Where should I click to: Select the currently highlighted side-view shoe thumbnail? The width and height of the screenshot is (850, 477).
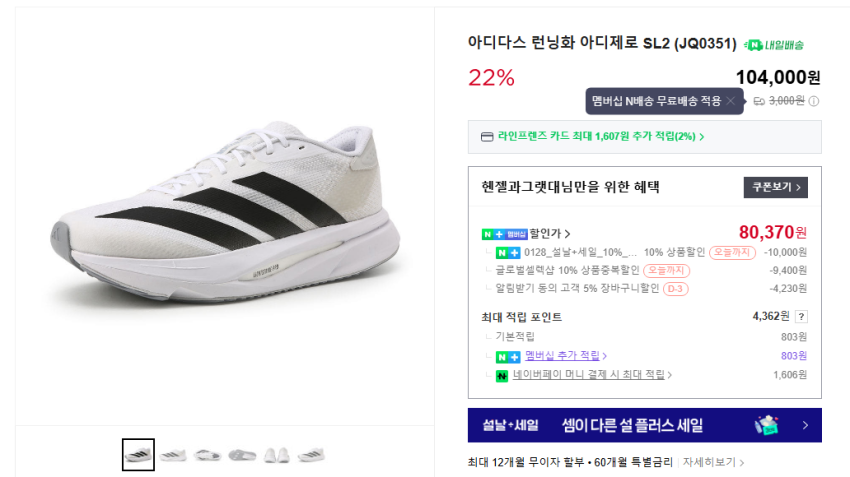click(138, 455)
